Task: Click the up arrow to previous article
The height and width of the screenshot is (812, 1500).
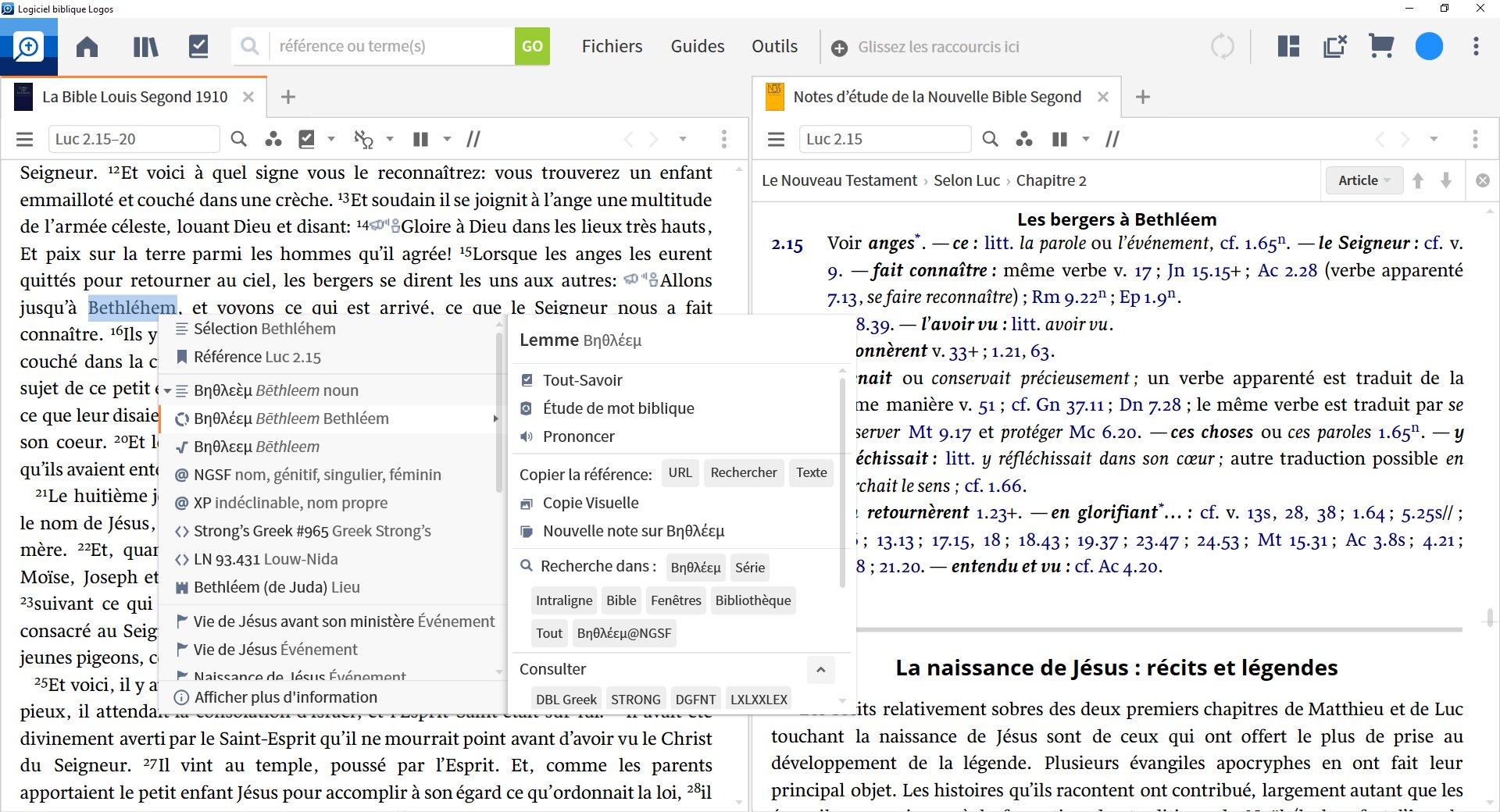Action: tap(1418, 180)
